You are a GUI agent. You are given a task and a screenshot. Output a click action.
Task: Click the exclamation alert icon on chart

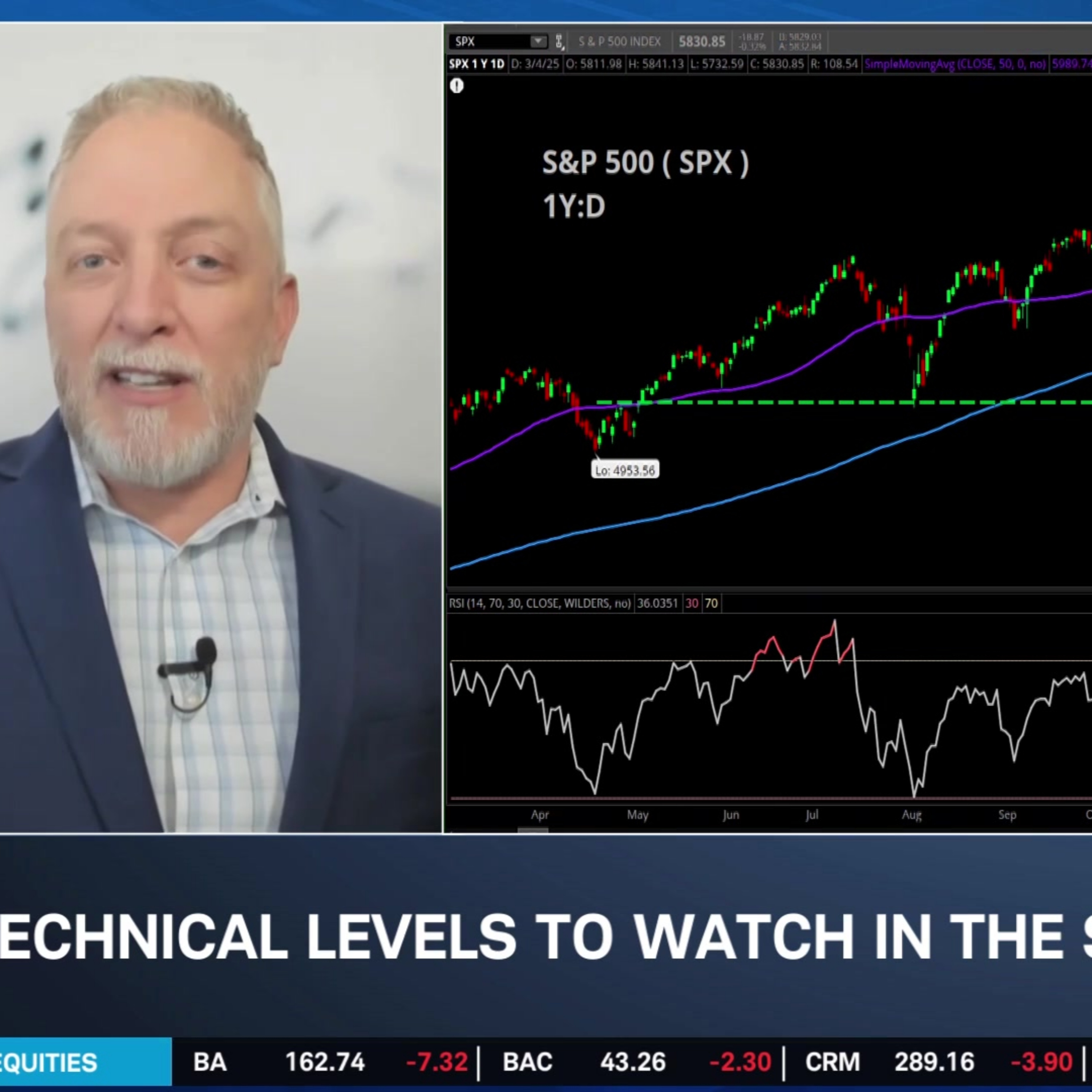pos(457,86)
